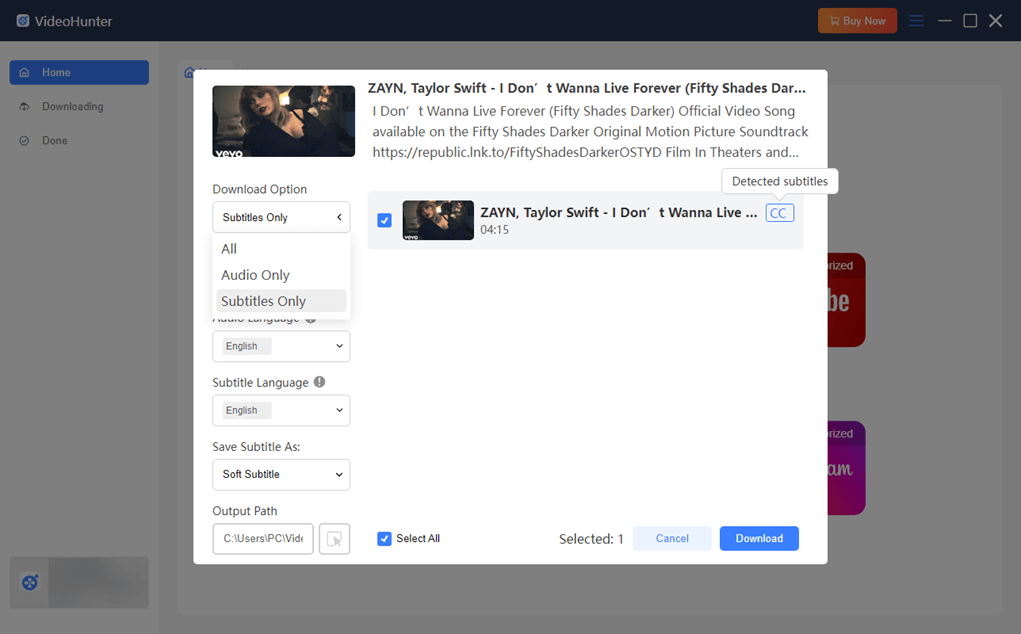Image resolution: width=1021 pixels, height=634 pixels.
Task: Go to Home in sidebar
Action: (x=79, y=72)
